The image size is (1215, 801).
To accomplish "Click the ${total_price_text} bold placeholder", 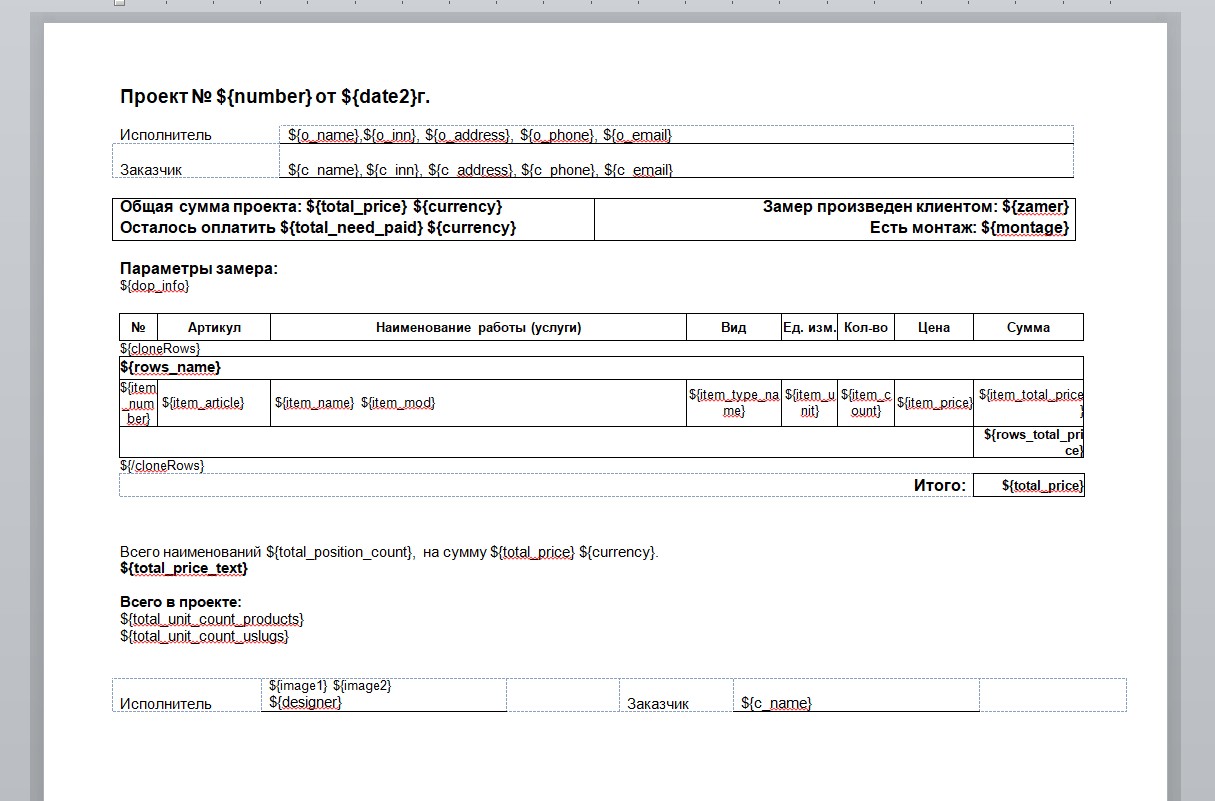I will coord(184,569).
